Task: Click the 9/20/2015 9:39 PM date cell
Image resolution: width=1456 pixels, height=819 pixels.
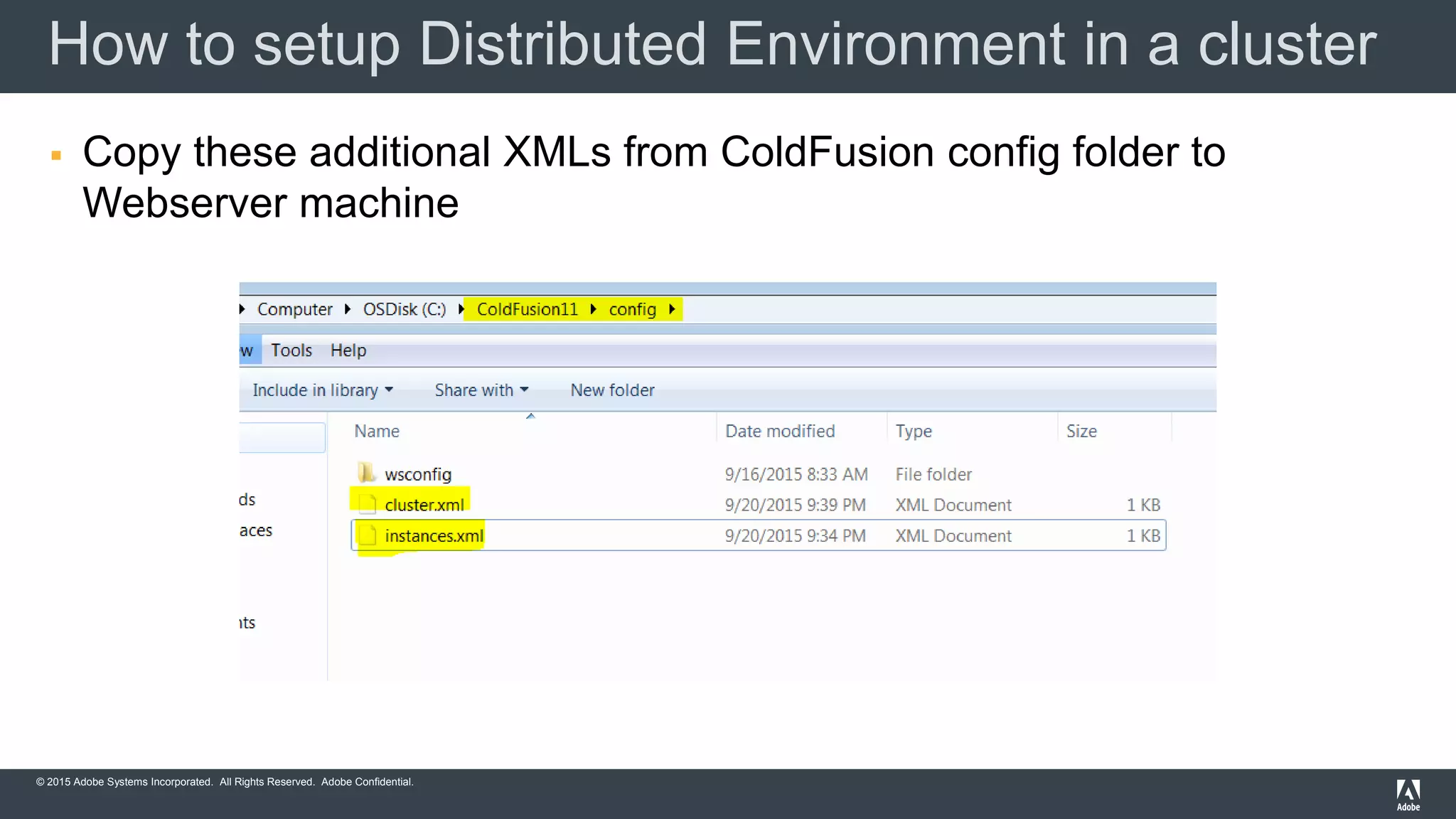Action: 795,505
